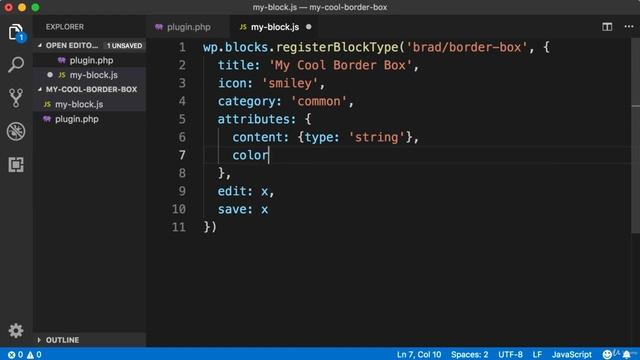Viewport: 640px width, 360px height.
Task: Click 'save' on line 10
Action: tap(232, 209)
